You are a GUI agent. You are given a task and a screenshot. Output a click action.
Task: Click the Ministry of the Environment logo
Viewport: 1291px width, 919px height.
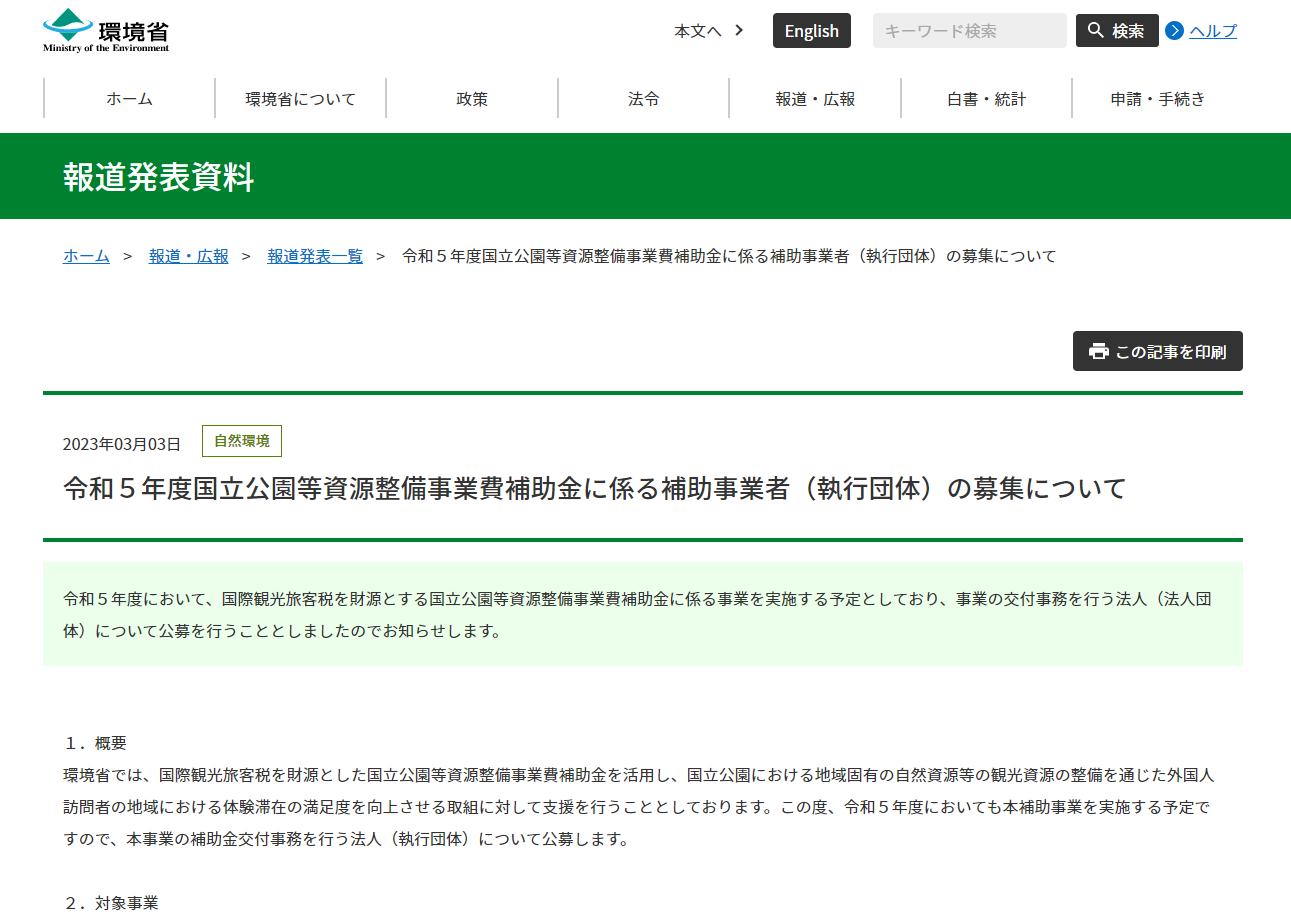pos(106,30)
